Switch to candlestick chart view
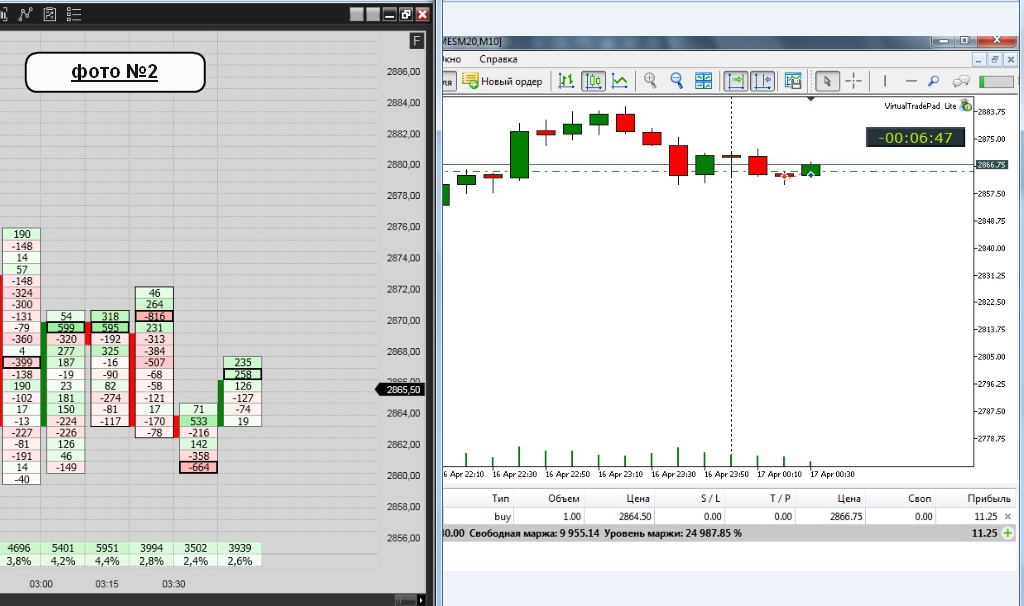Screen dimensions: 1024x606 tap(593, 81)
